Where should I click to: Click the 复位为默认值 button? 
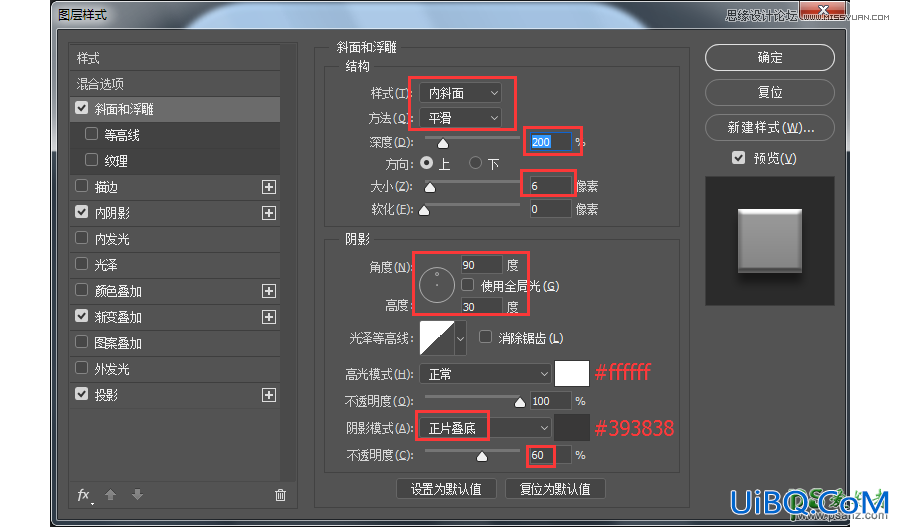click(x=555, y=489)
